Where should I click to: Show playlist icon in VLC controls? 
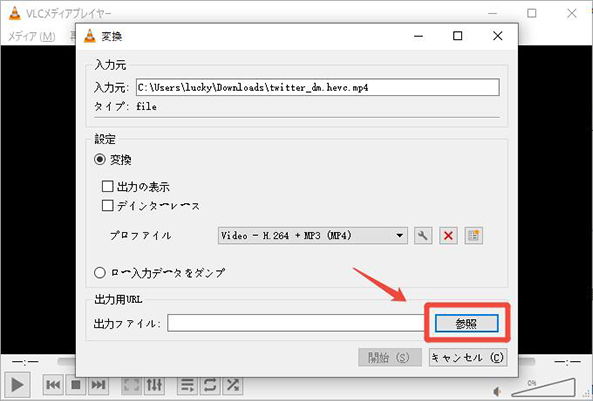187,385
